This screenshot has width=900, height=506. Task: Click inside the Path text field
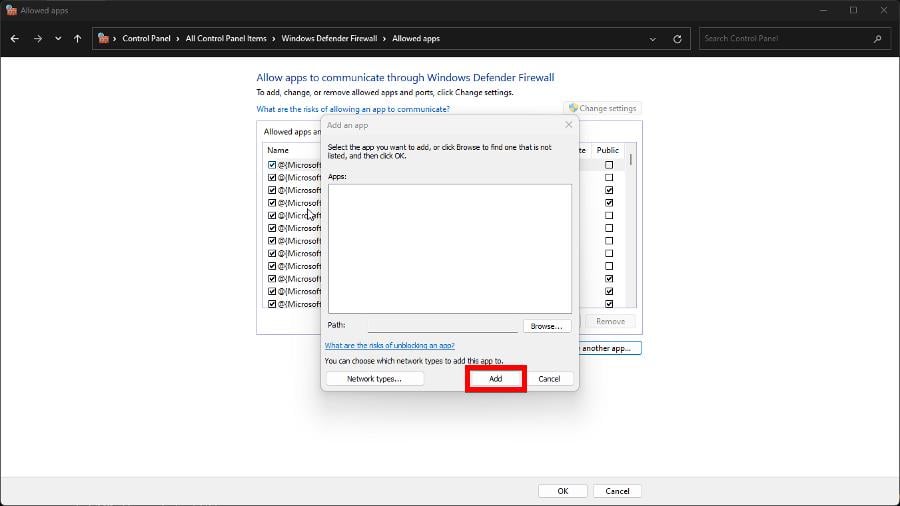click(x=443, y=326)
